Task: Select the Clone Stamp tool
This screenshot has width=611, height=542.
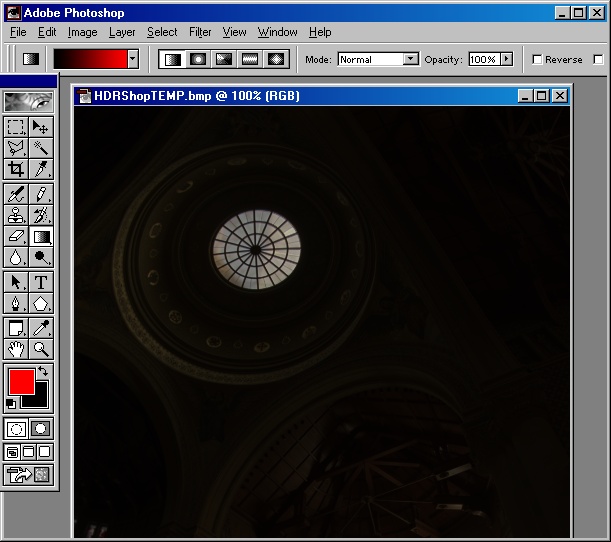Action: pyautogui.click(x=16, y=215)
